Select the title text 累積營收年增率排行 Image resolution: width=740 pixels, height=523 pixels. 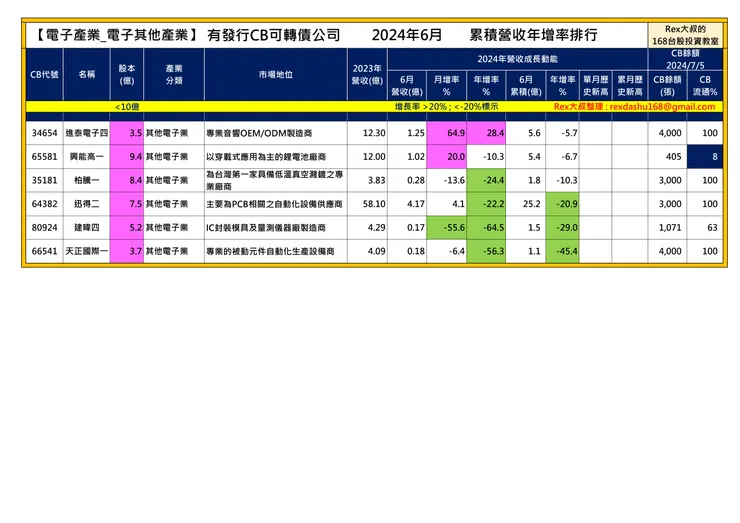tap(533, 35)
